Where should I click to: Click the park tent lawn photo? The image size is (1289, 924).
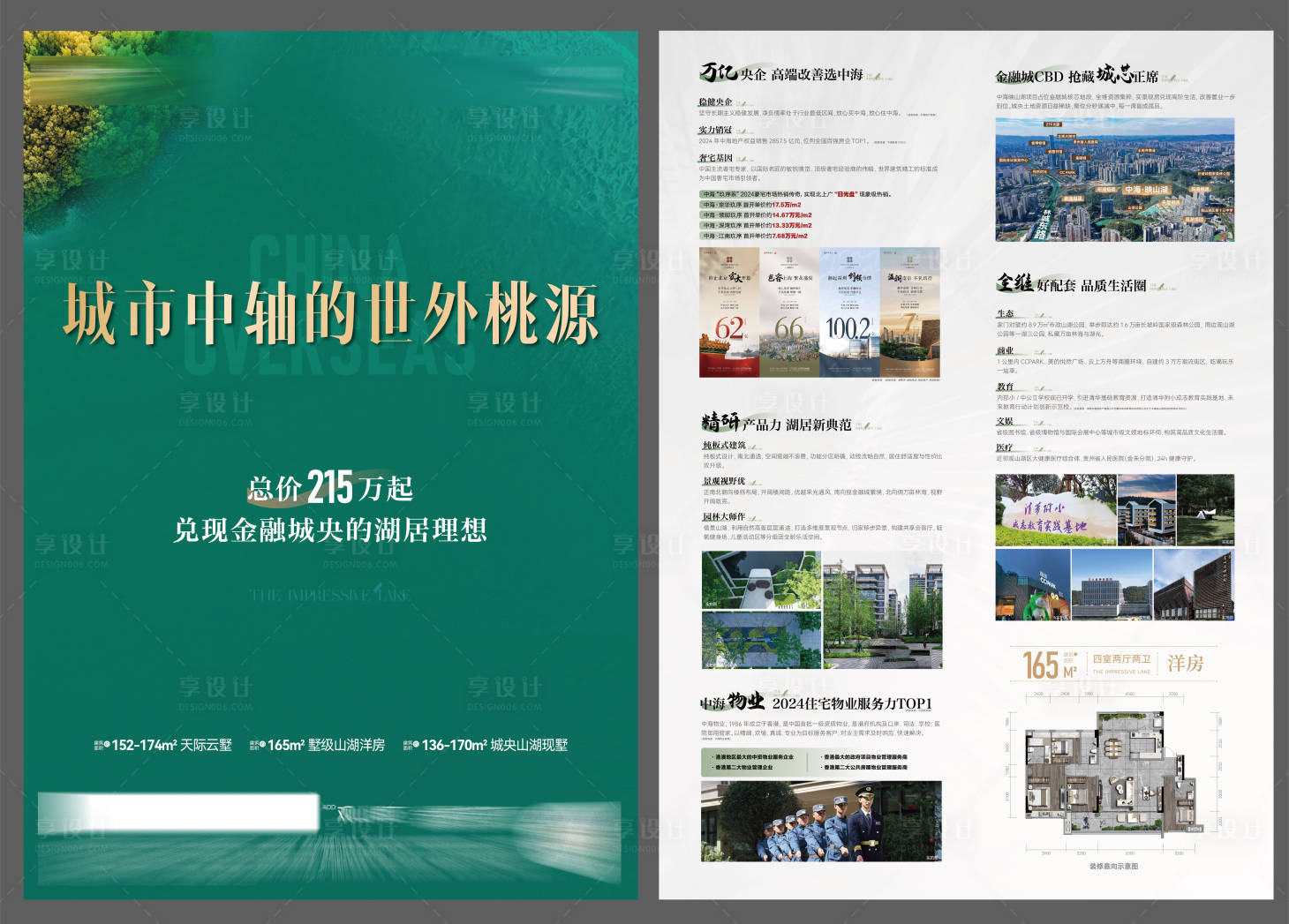1206,509
